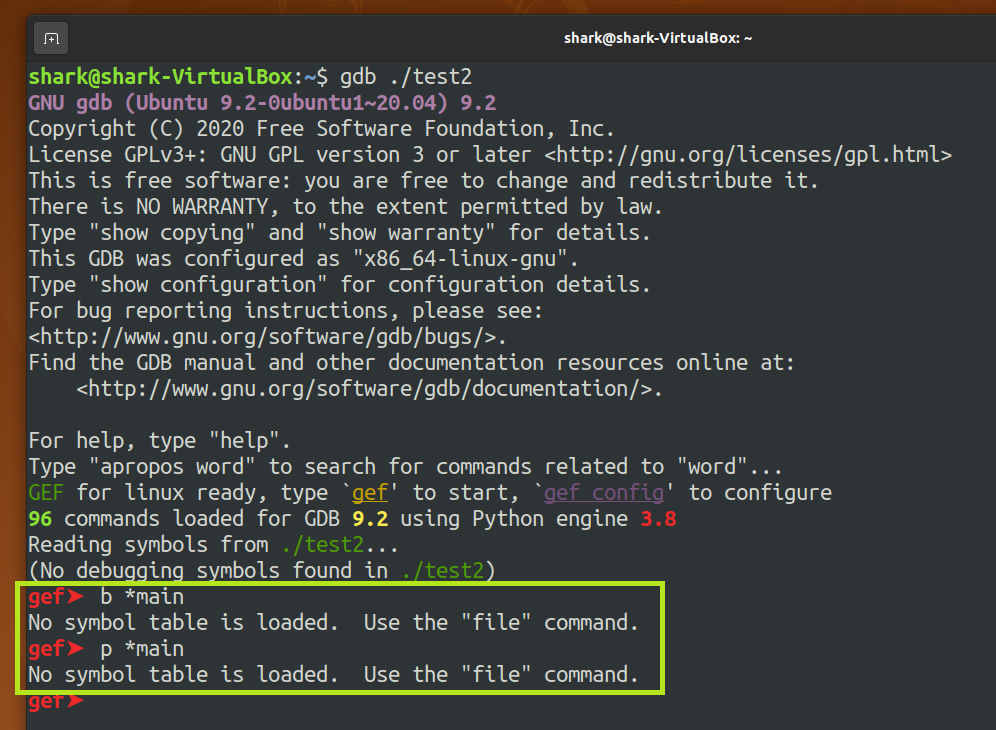Click the first 'No symbol table is loaded' message
Screen dimensions: 996x730
point(333,623)
